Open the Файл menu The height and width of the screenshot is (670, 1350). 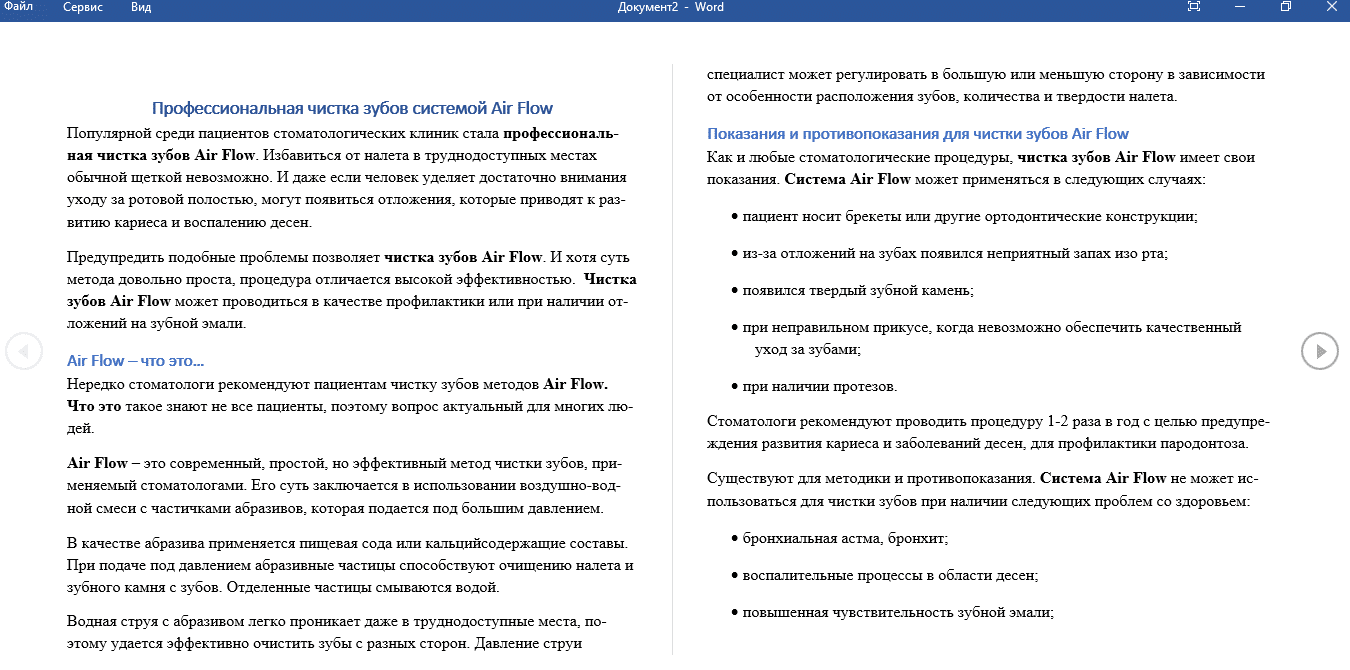tap(17, 7)
